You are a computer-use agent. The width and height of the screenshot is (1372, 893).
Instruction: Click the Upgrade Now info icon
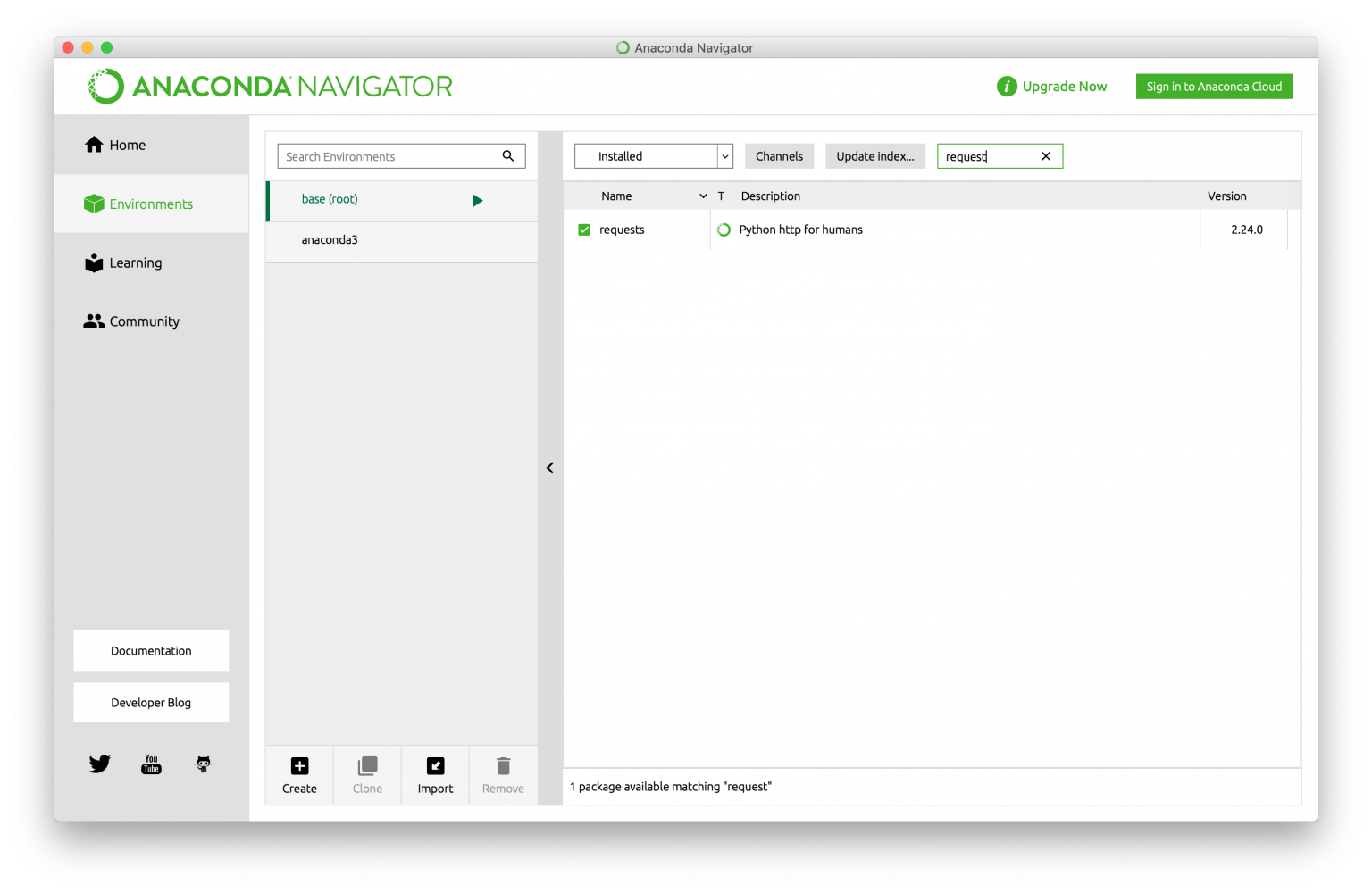[1007, 87]
